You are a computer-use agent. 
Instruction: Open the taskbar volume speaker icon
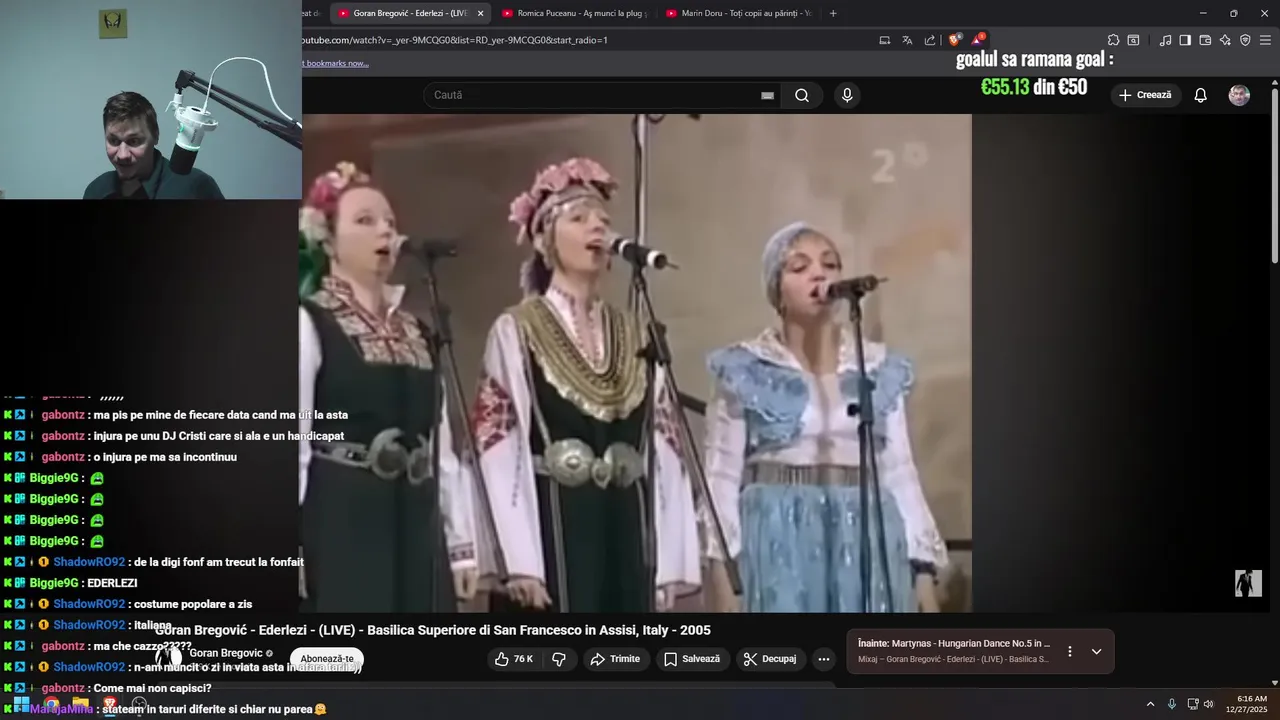pos(1208,704)
